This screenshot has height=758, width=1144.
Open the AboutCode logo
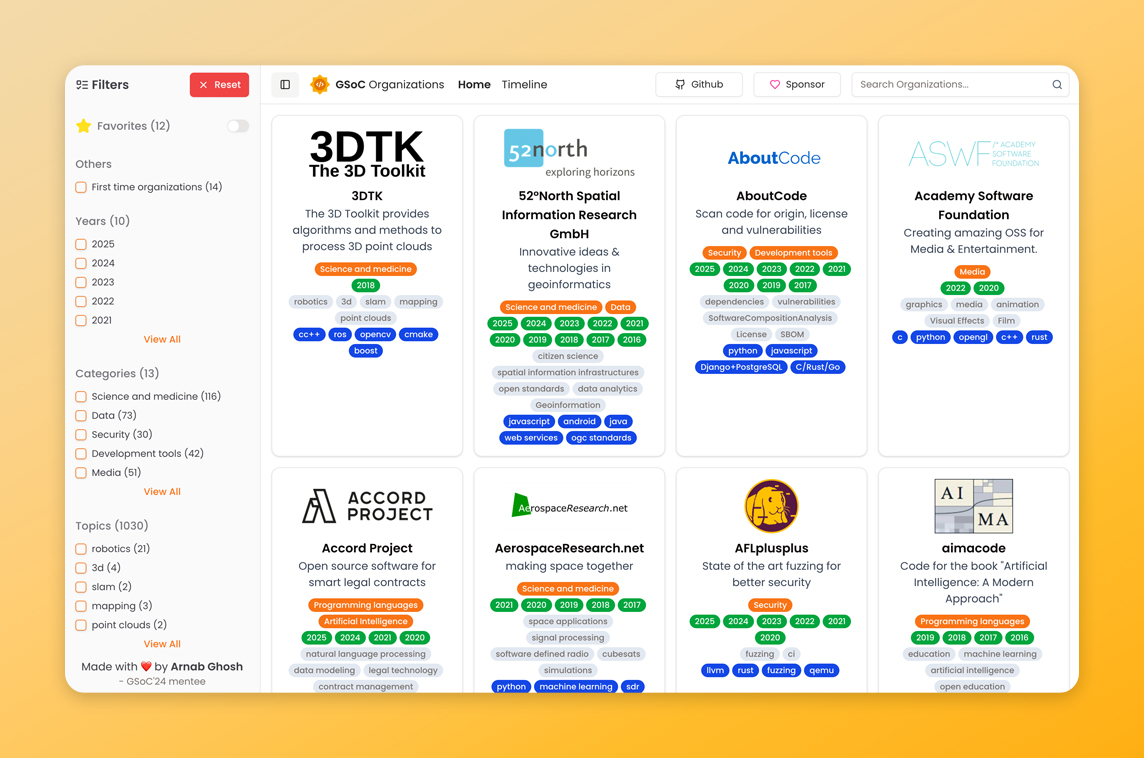click(x=773, y=158)
